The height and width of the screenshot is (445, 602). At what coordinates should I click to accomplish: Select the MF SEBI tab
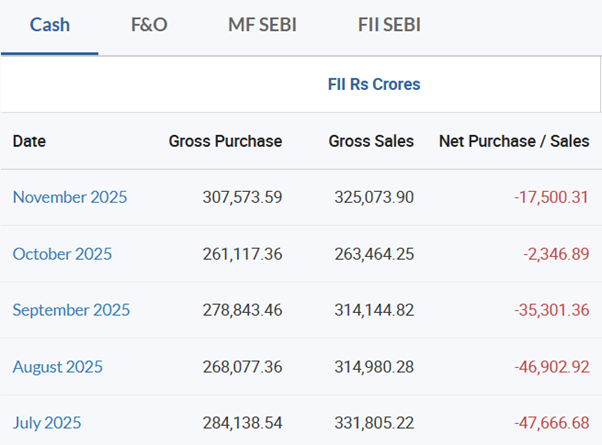click(262, 24)
